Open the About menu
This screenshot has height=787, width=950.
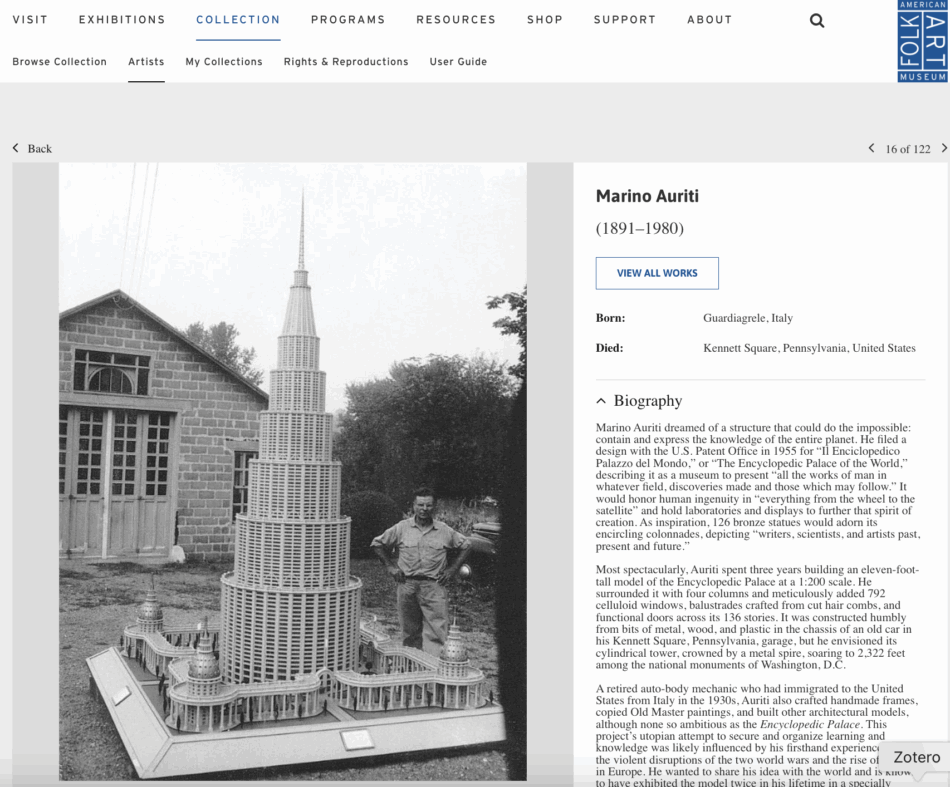click(x=710, y=20)
